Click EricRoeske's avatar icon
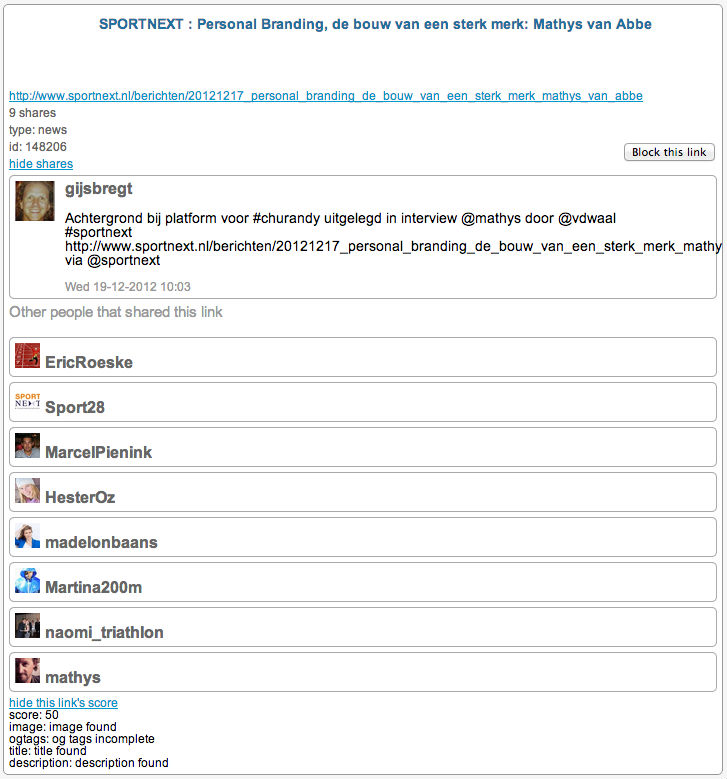Image resolution: width=727 pixels, height=779 pixels. [28, 356]
